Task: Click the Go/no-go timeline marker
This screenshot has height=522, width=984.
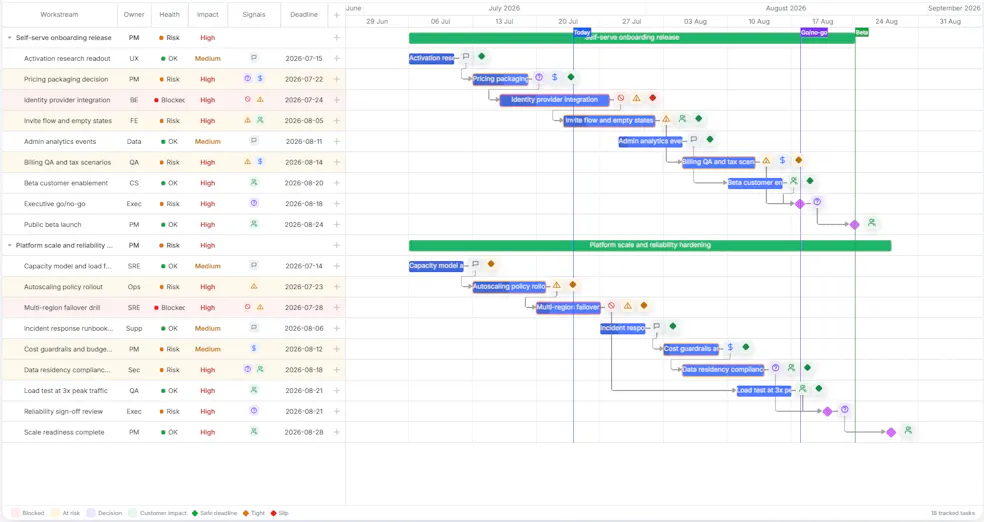Action: 814,32
